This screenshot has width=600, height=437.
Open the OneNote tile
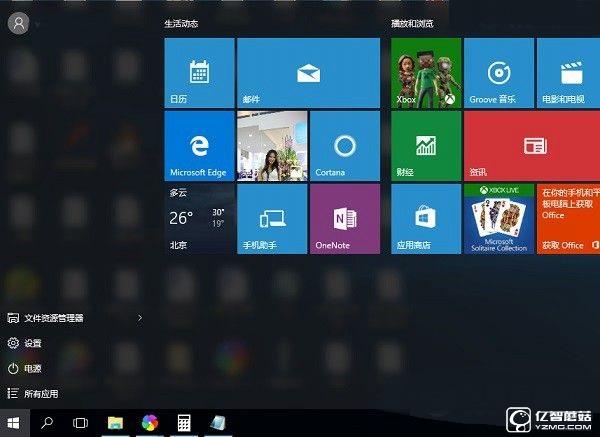tap(344, 219)
